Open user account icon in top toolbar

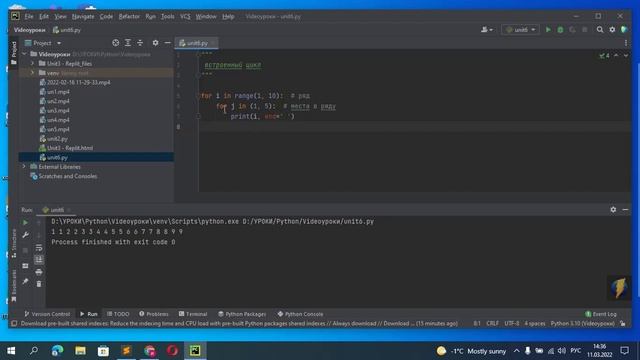[x=486, y=29]
